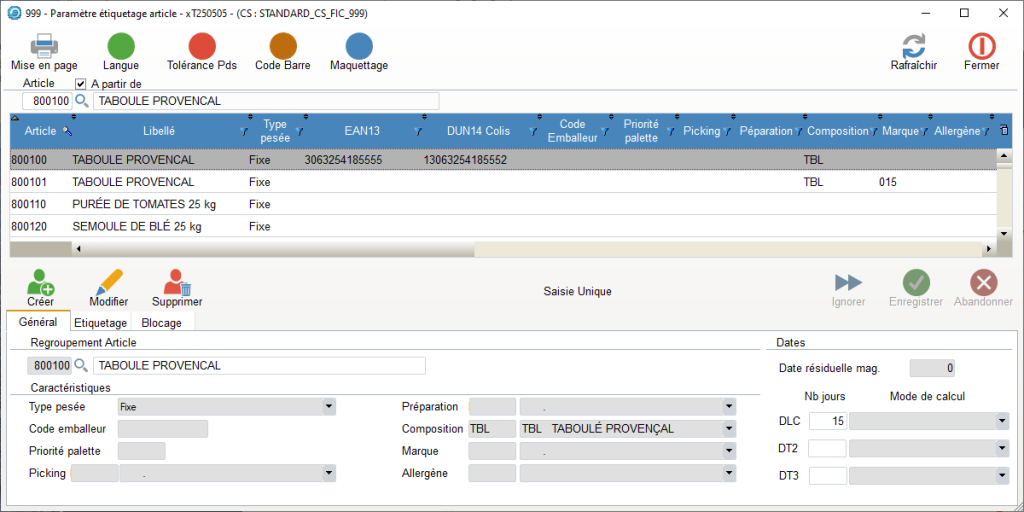Expand the DLC Mode de calcul dropdown
Image resolution: width=1024 pixels, height=512 pixels.
(x=1002, y=422)
